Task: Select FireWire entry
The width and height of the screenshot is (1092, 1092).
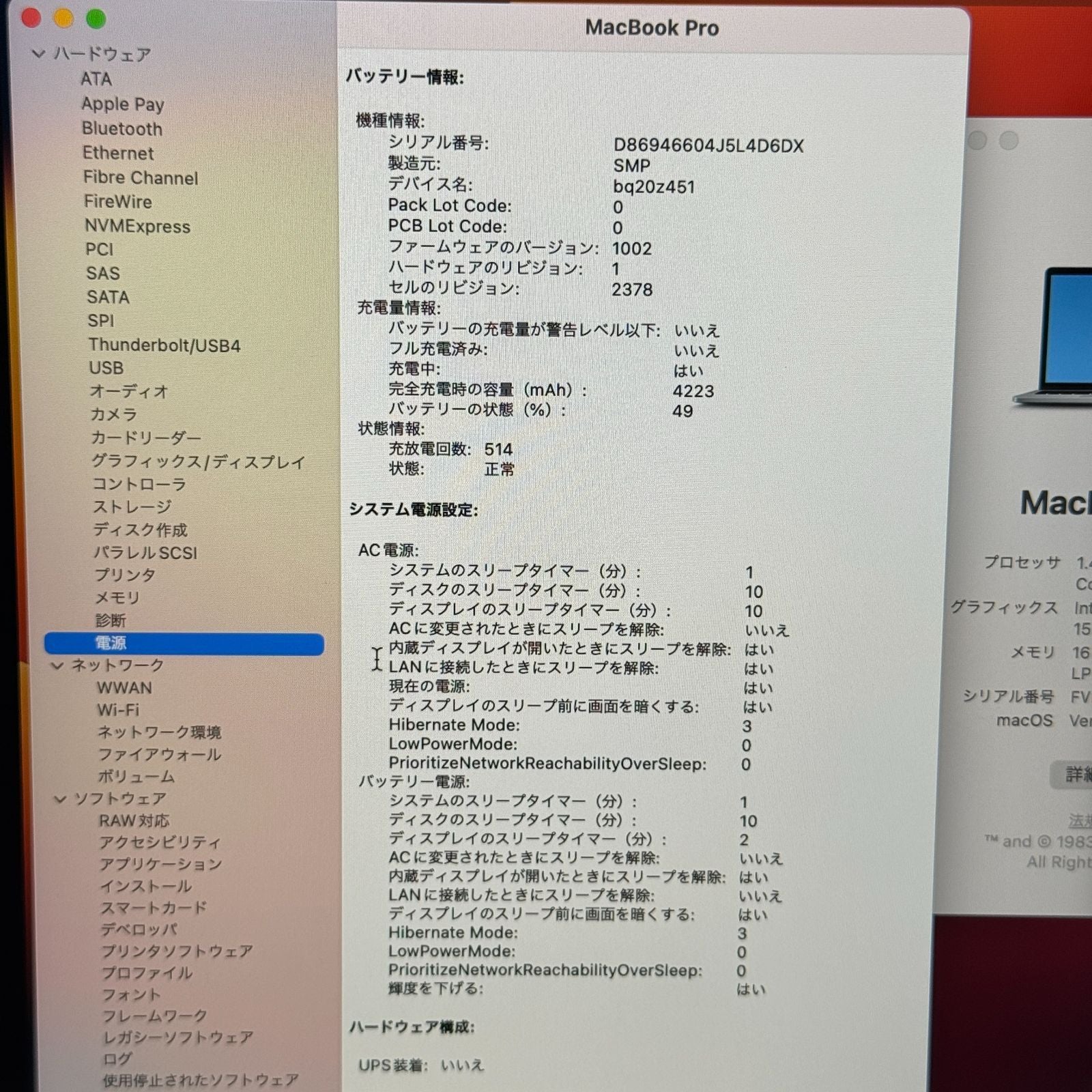Action: tap(117, 202)
